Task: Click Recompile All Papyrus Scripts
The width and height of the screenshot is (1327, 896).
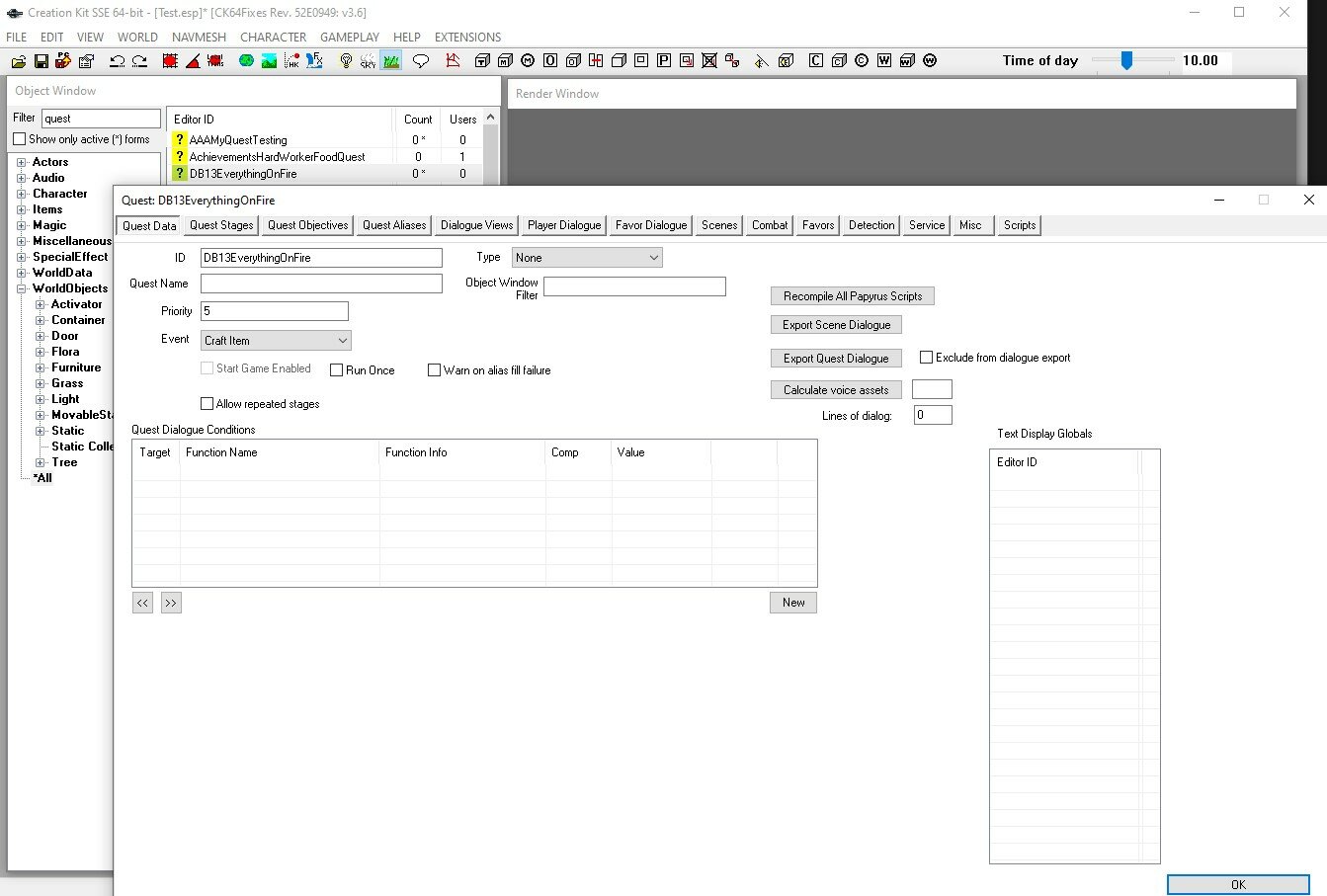Action: pyautogui.click(x=853, y=296)
